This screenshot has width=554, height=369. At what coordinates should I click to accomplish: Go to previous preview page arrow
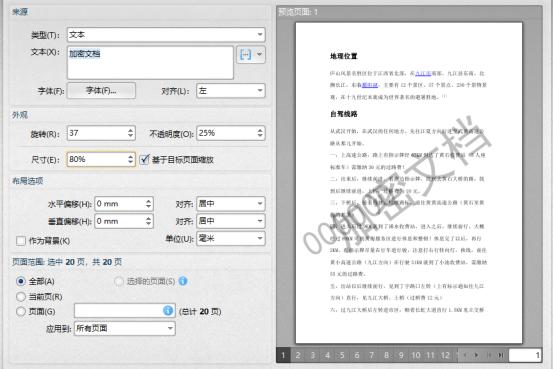(465, 355)
